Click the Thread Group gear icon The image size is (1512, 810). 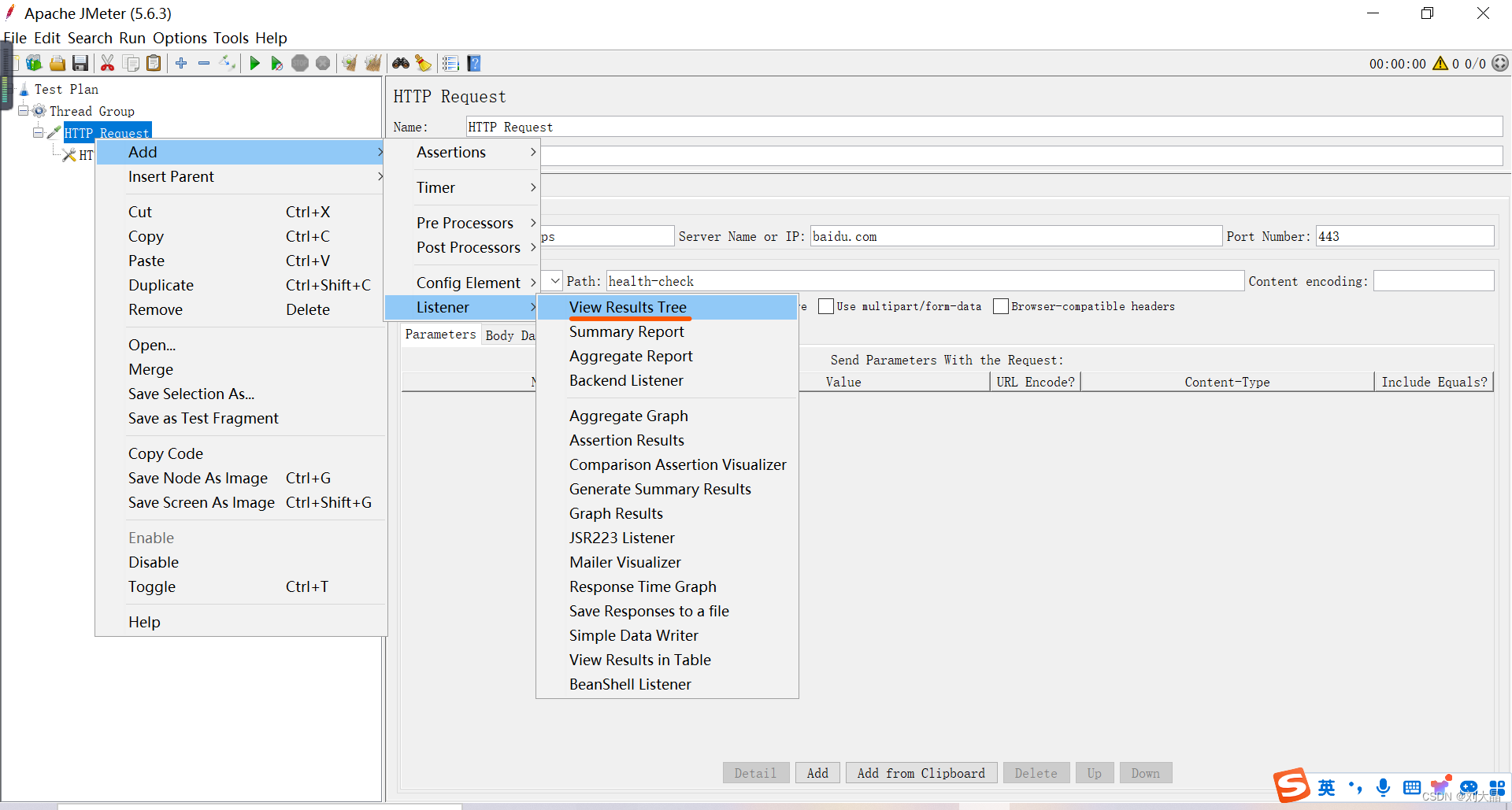(39, 111)
